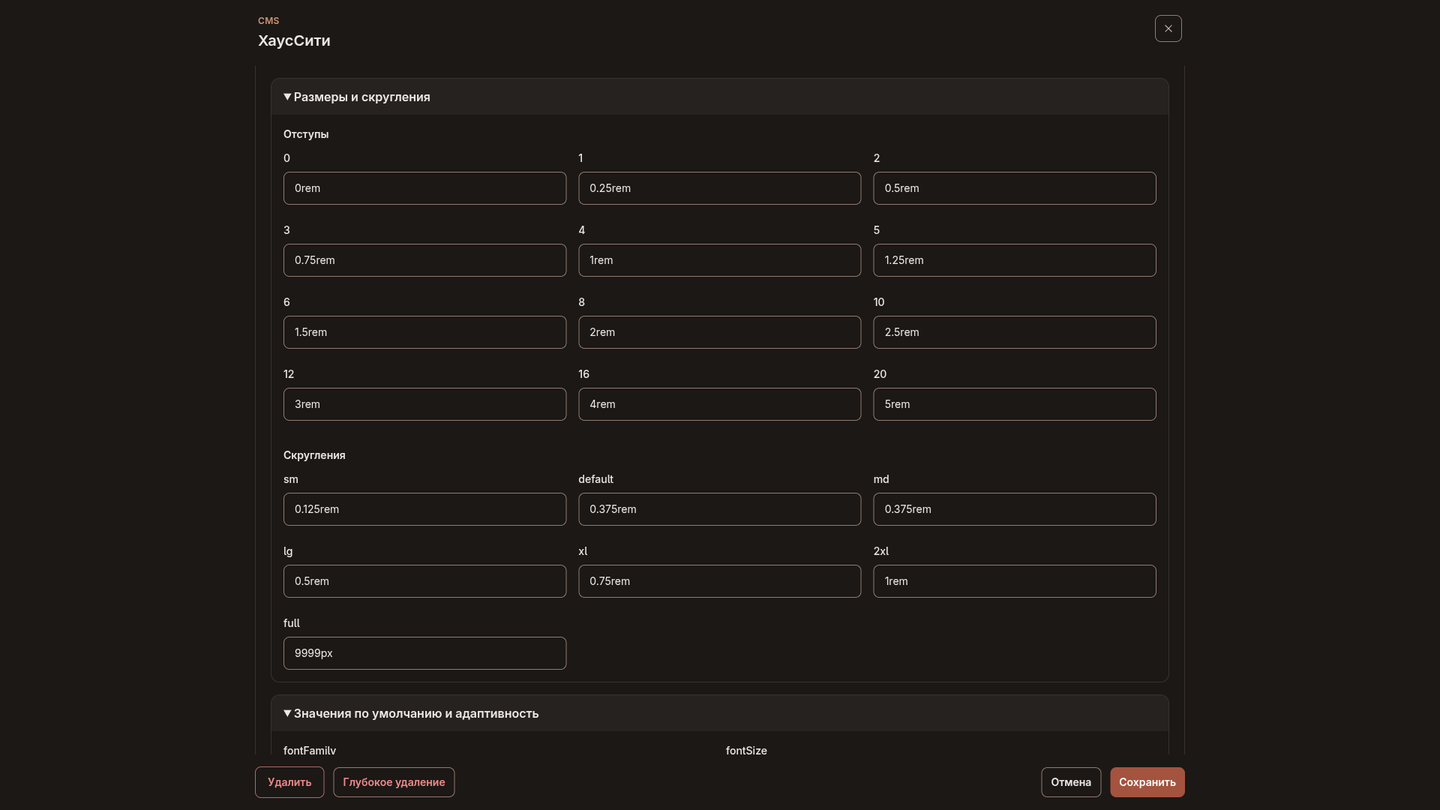This screenshot has width=1440, height=810.
Task: Save changes with the Сохранить button
Action: click(1147, 782)
